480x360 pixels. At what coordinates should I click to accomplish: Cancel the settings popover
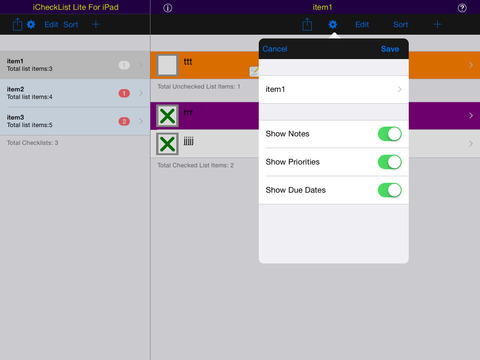click(275, 49)
